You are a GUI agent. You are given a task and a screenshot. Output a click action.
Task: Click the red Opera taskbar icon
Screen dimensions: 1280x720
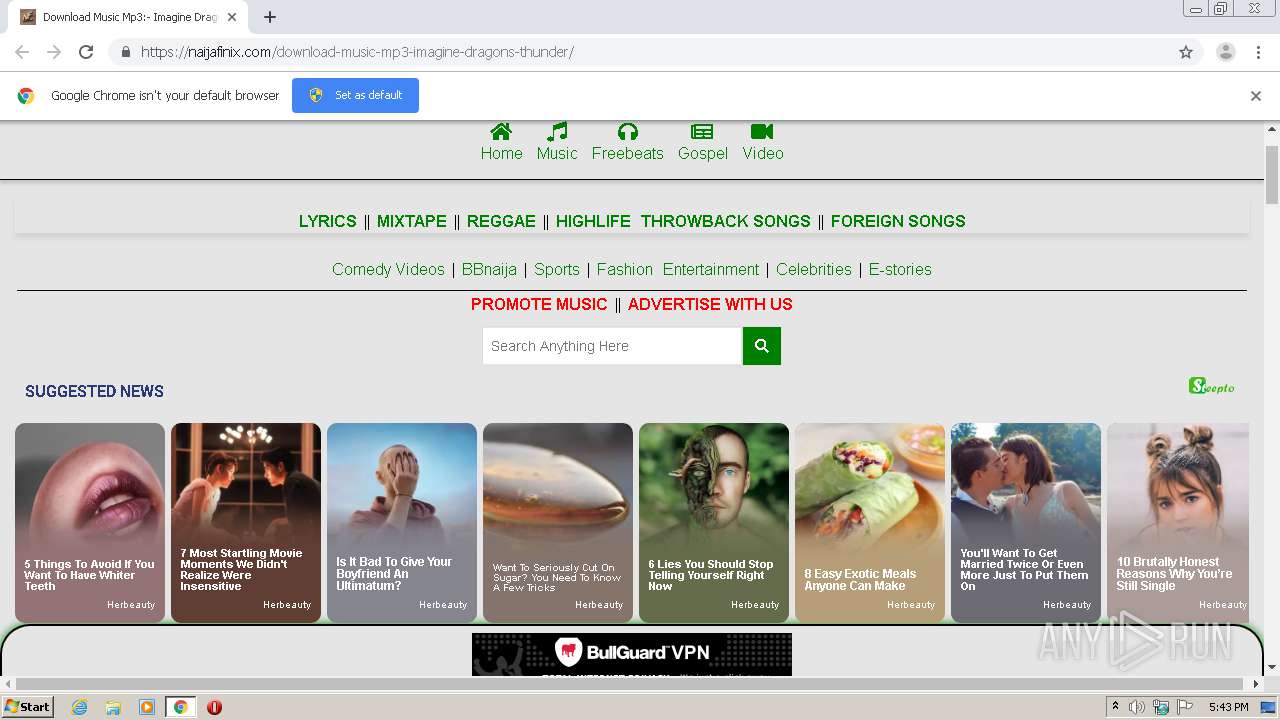click(214, 707)
